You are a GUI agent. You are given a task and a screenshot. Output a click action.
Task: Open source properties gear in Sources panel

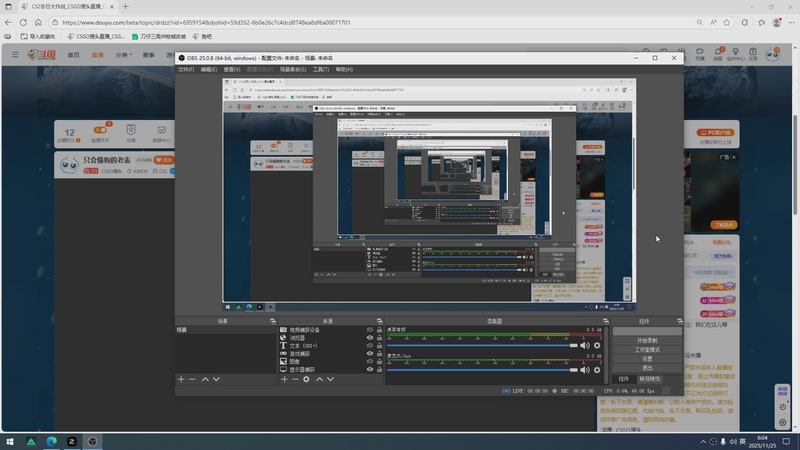coord(306,379)
